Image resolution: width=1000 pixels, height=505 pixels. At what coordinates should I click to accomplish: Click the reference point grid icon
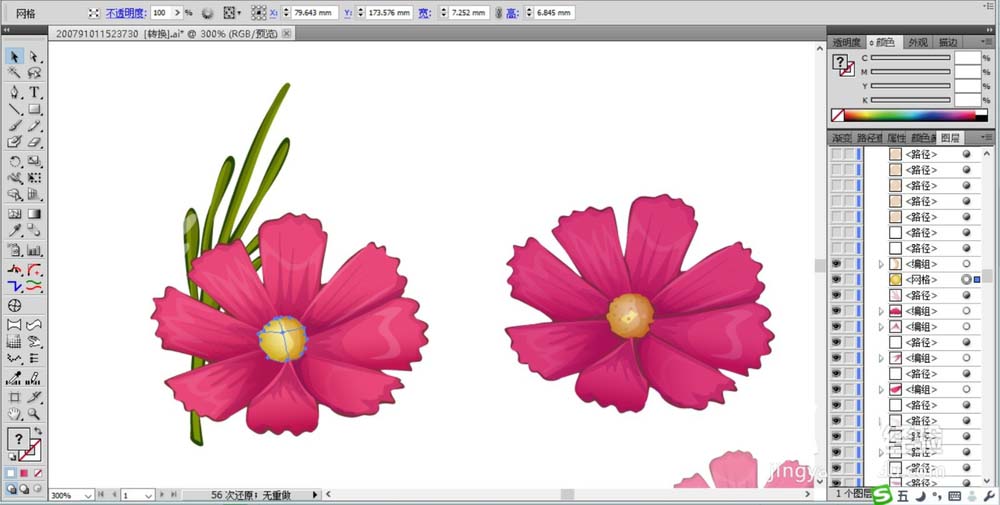[x=258, y=13]
